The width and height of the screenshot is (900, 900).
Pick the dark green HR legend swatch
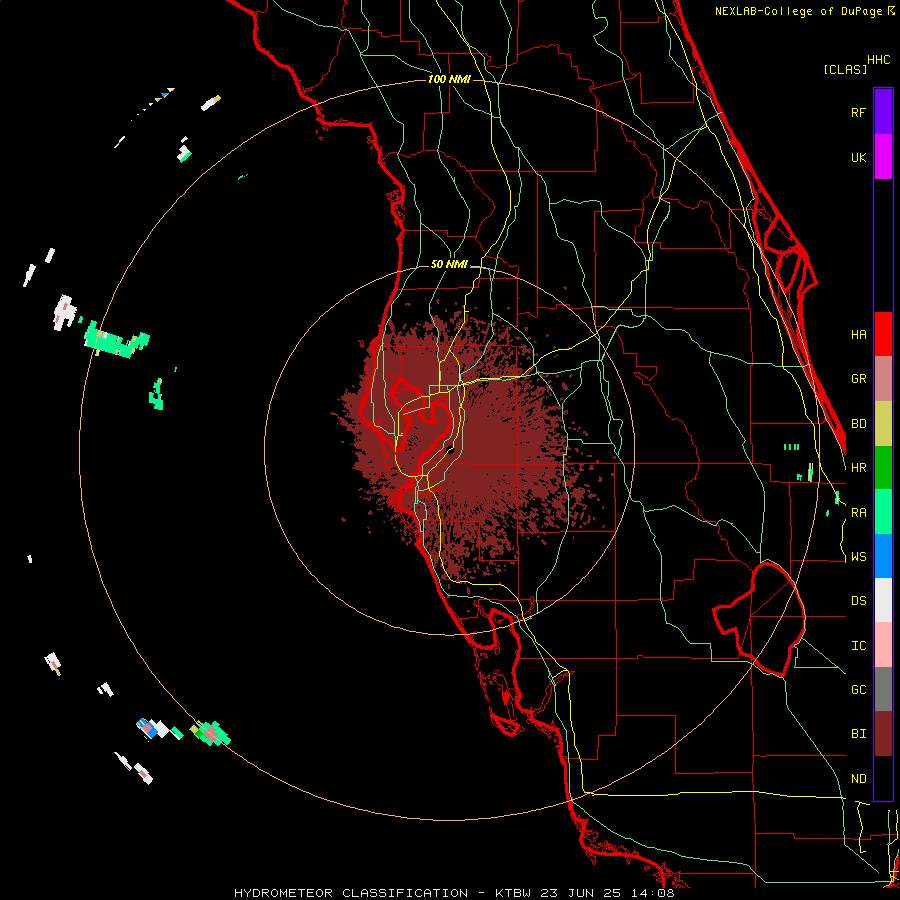pos(883,468)
